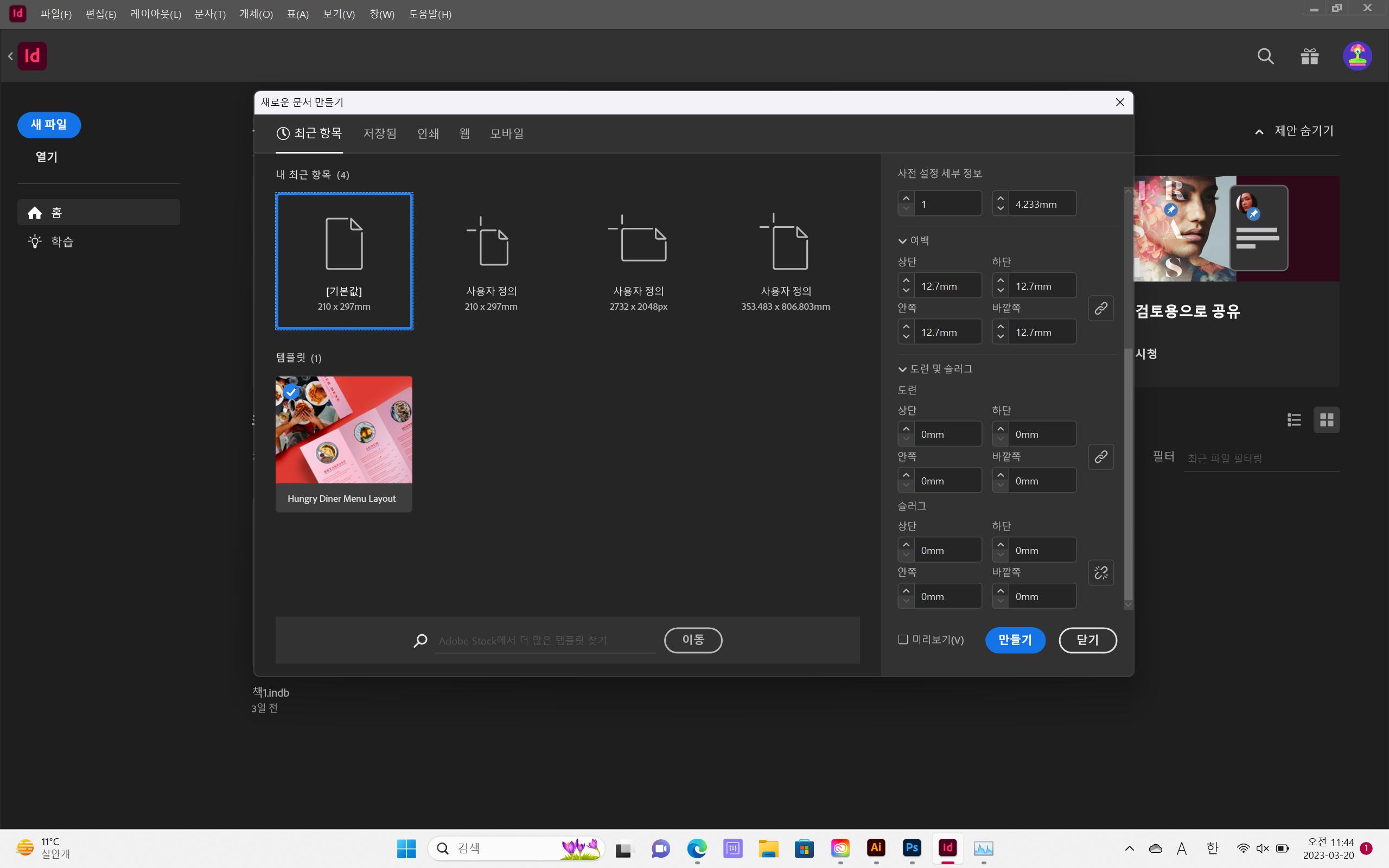Enable the 미리보기(V) preview checkbox
This screenshot has height=868, width=1389.
(903, 639)
